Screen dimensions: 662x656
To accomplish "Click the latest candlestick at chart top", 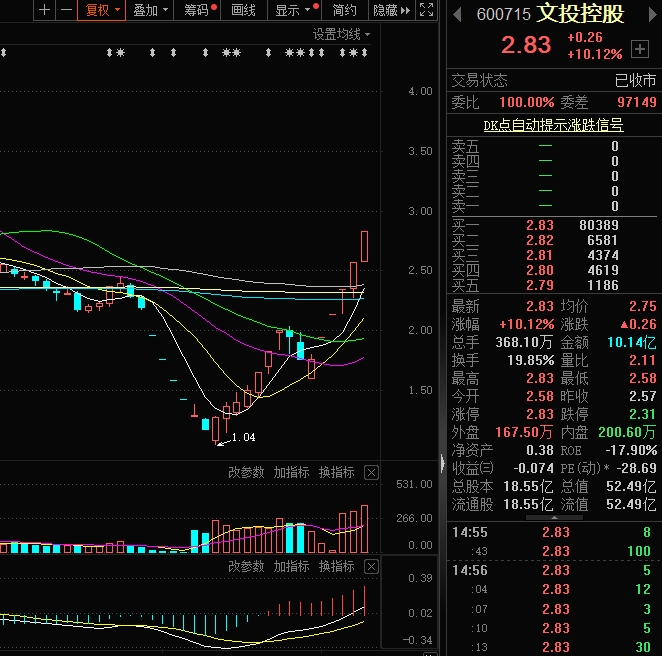I will pyautogui.click(x=365, y=246).
